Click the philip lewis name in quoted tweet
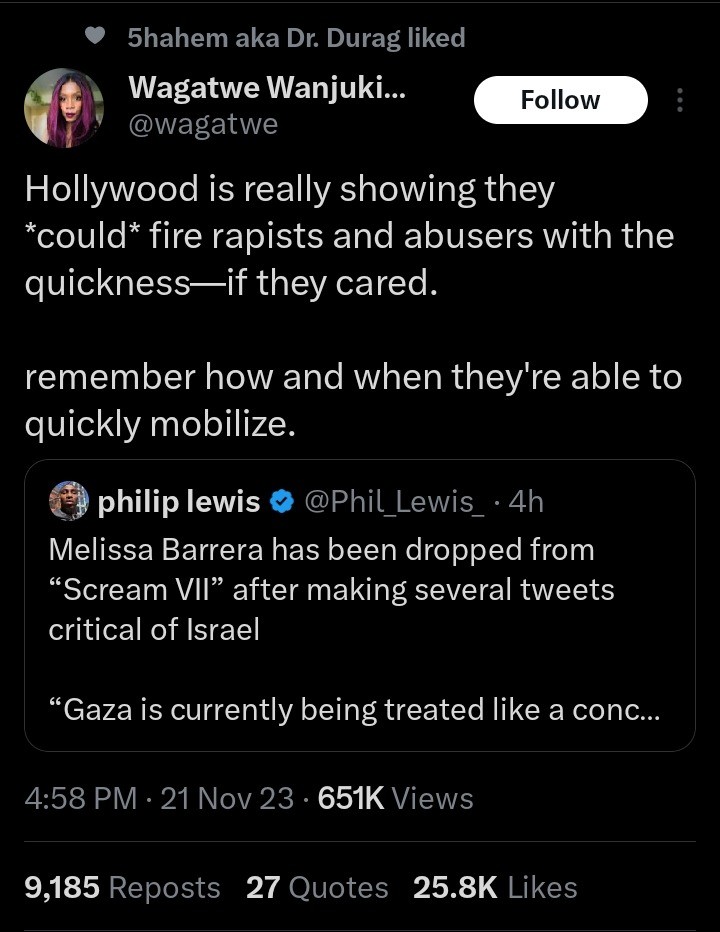720x932 pixels. coord(179,502)
